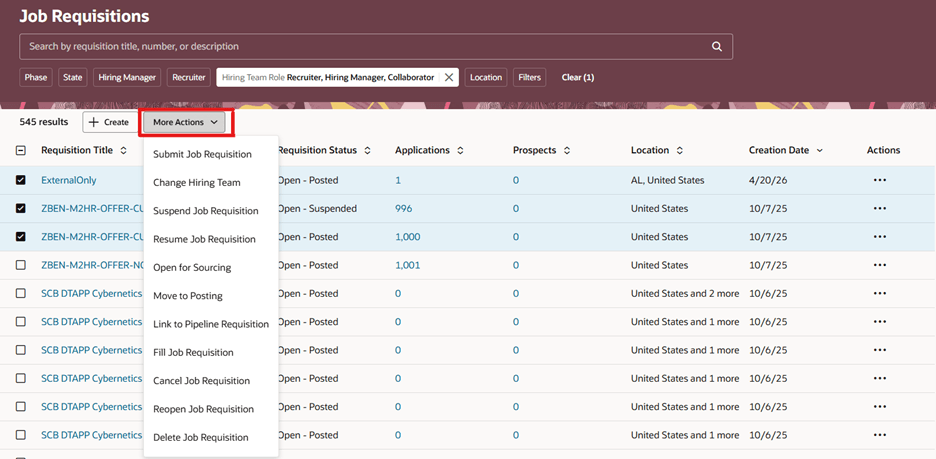Toggle the select-all header checkbox
This screenshot has height=459, width=936.
click(x=20, y=151)
